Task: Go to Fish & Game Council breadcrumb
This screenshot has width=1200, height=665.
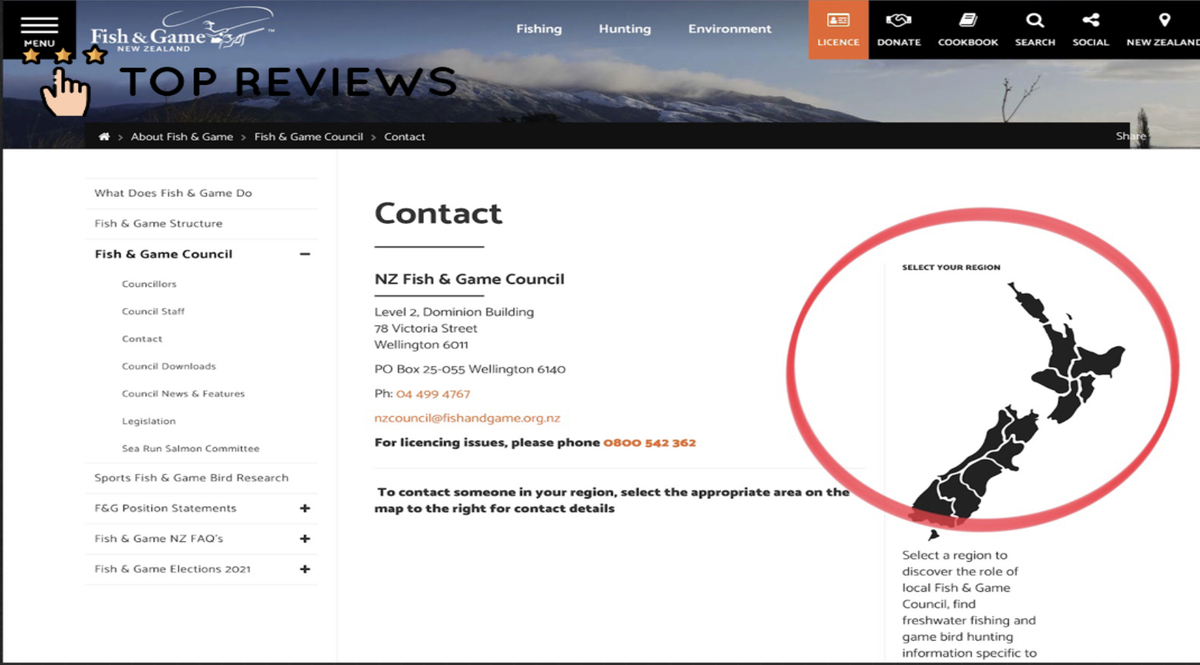Action: click(x=309, y=137)
